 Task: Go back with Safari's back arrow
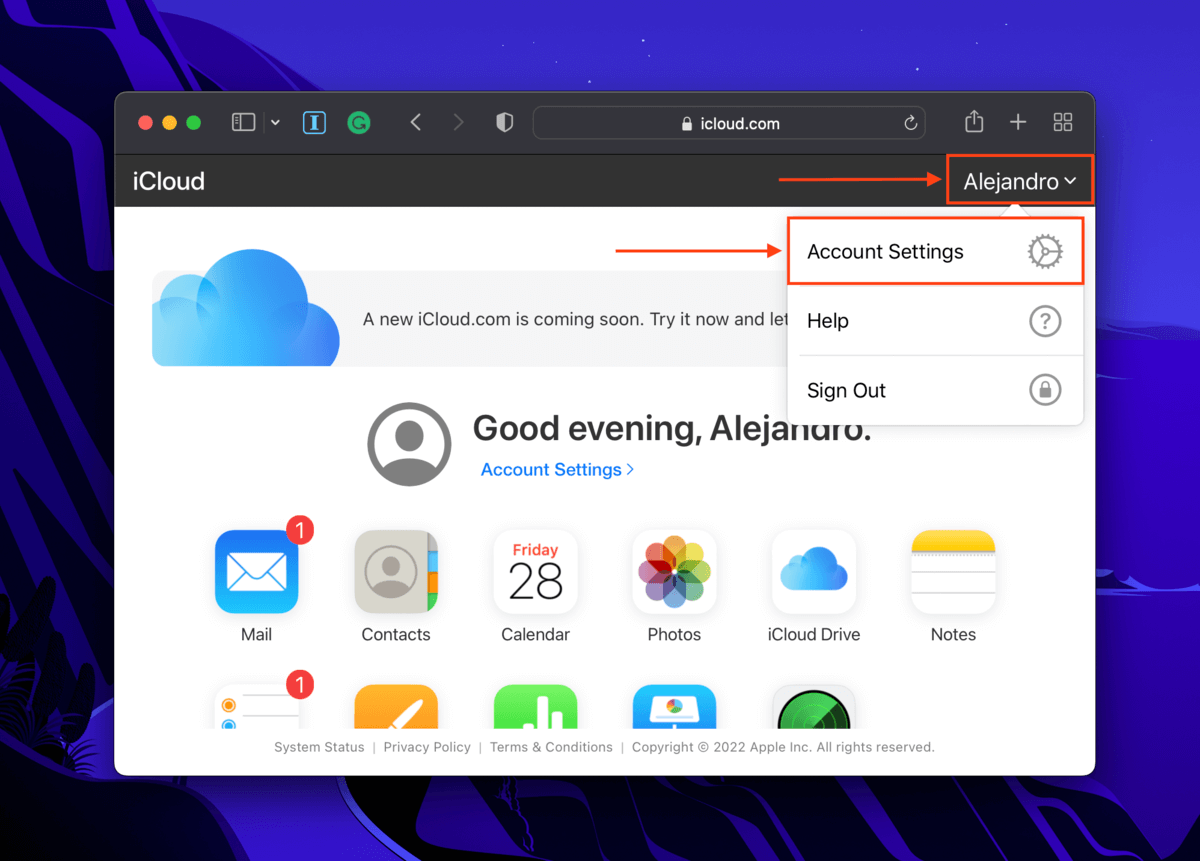pos(416,123)
